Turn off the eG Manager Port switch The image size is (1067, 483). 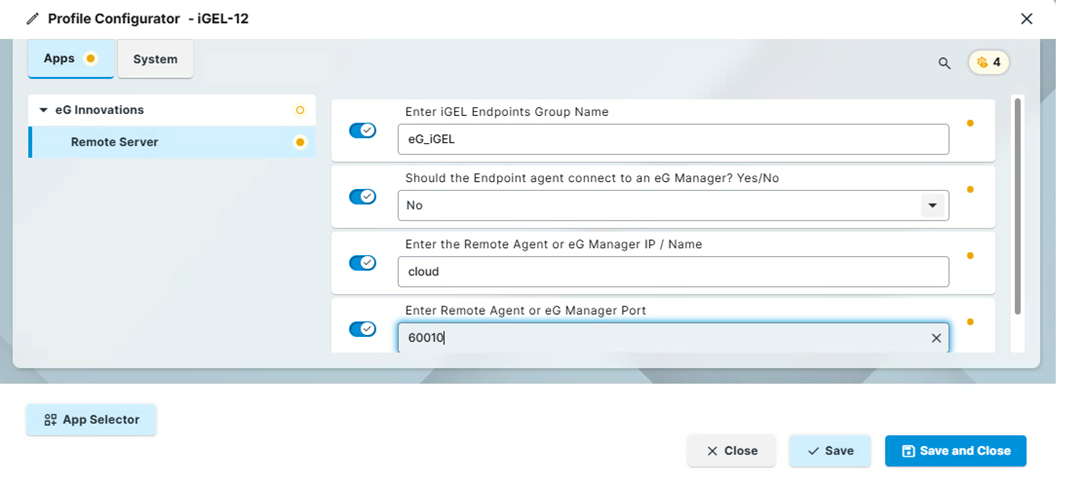pos(363,329)
